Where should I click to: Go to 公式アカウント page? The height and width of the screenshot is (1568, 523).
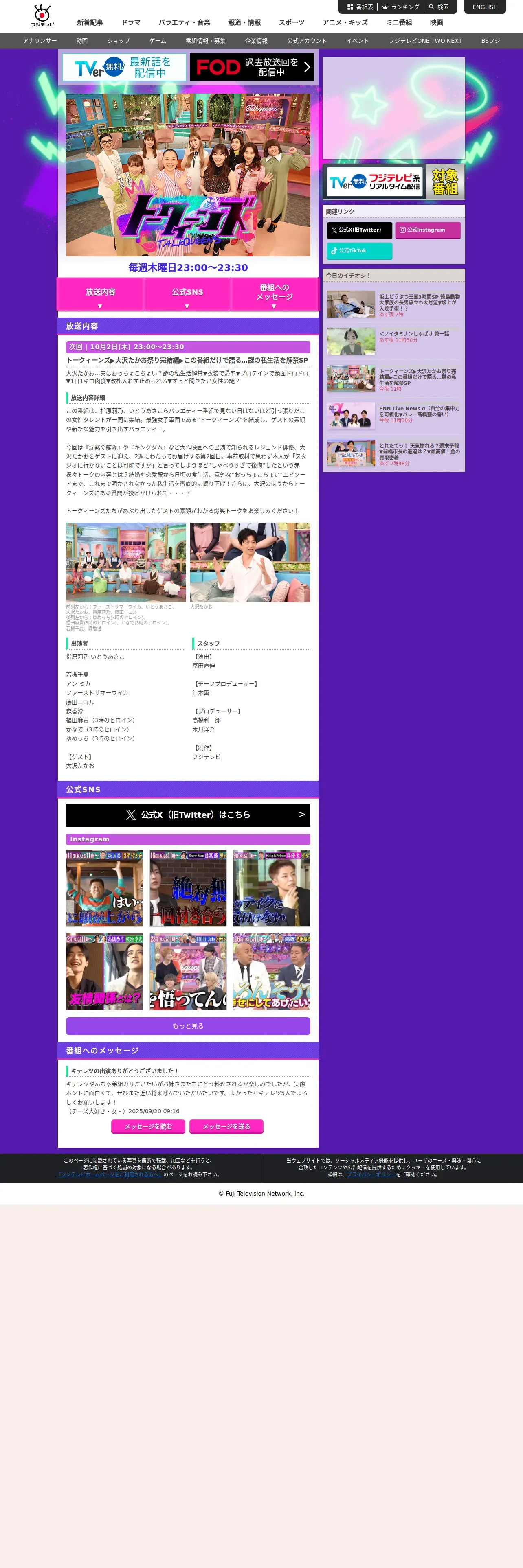[x=307, y=41]
